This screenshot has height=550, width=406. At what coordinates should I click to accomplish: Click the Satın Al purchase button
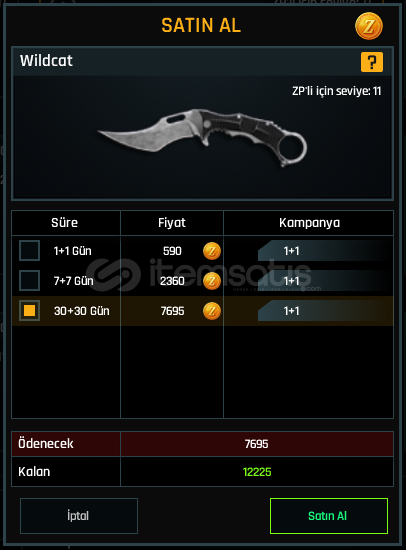click(329, 516)
